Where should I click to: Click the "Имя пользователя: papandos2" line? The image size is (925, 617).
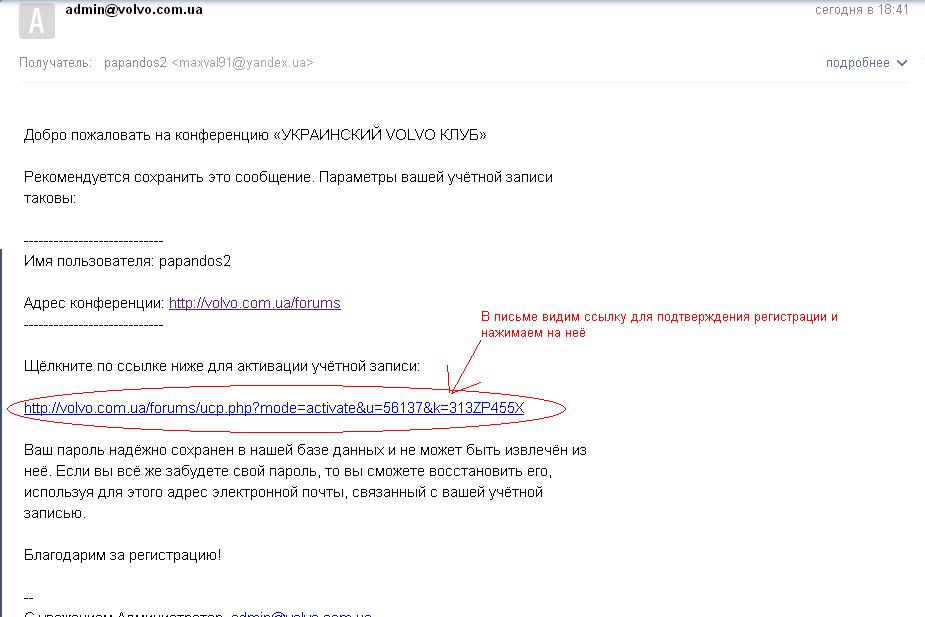pos(127,261)
